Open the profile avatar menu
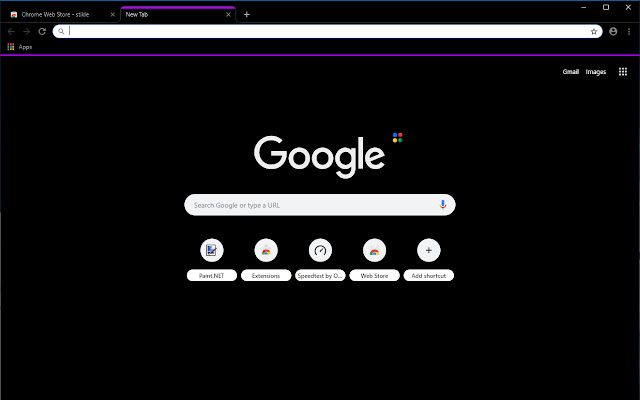The height and width of the screenshot is (400, 640). click(x=613, y=31)
